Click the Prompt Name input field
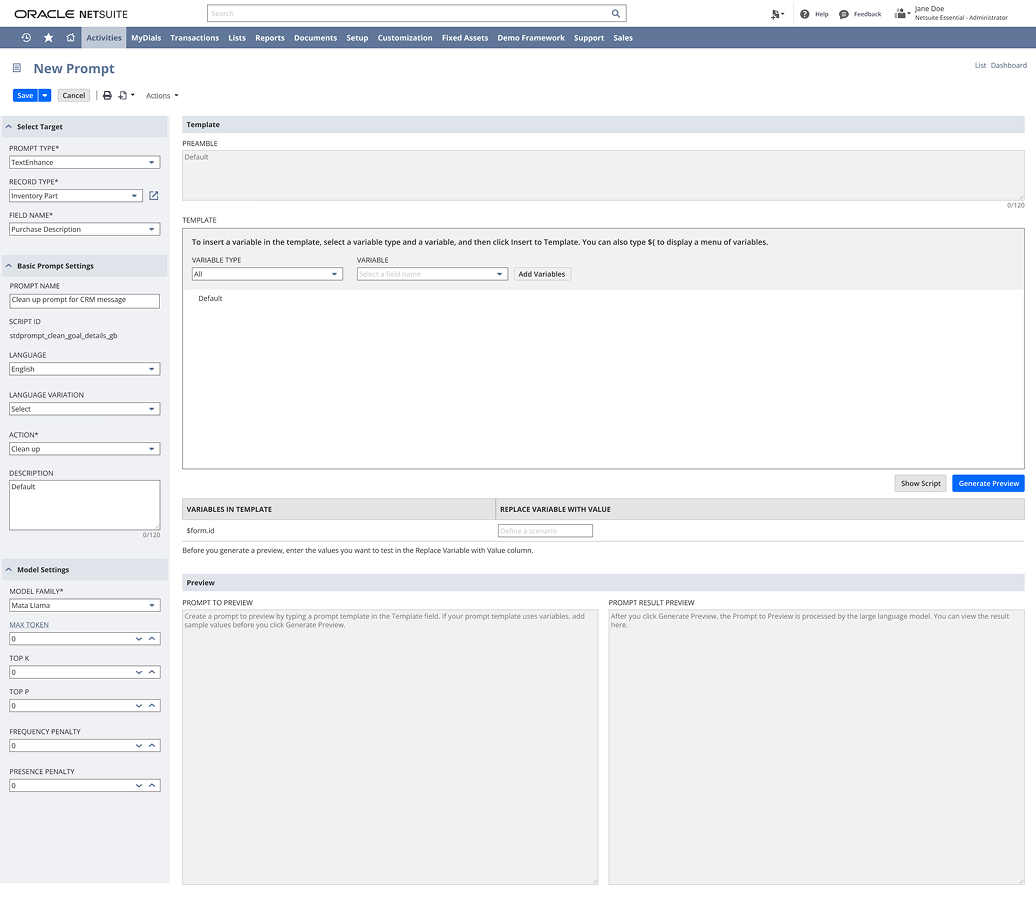 coord(85,301)
